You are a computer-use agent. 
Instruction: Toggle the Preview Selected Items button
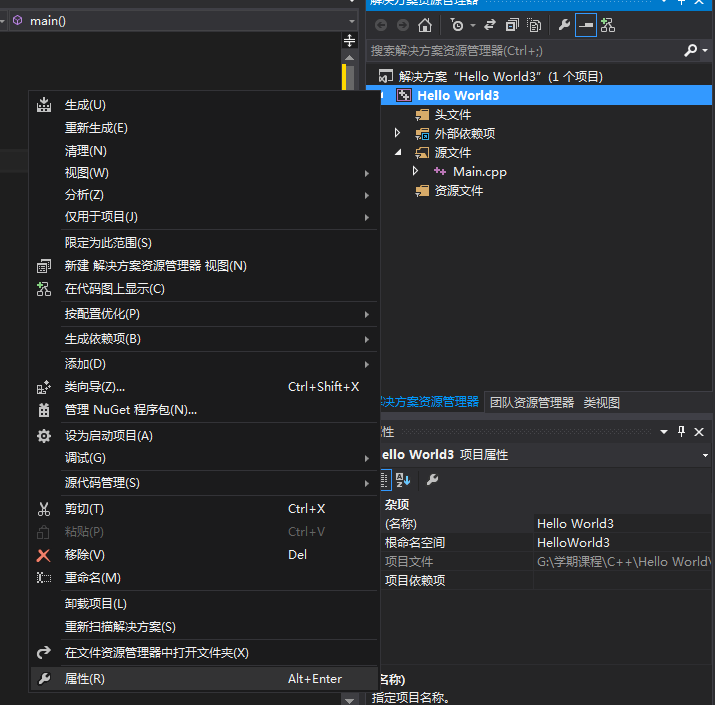coord(586,25)
